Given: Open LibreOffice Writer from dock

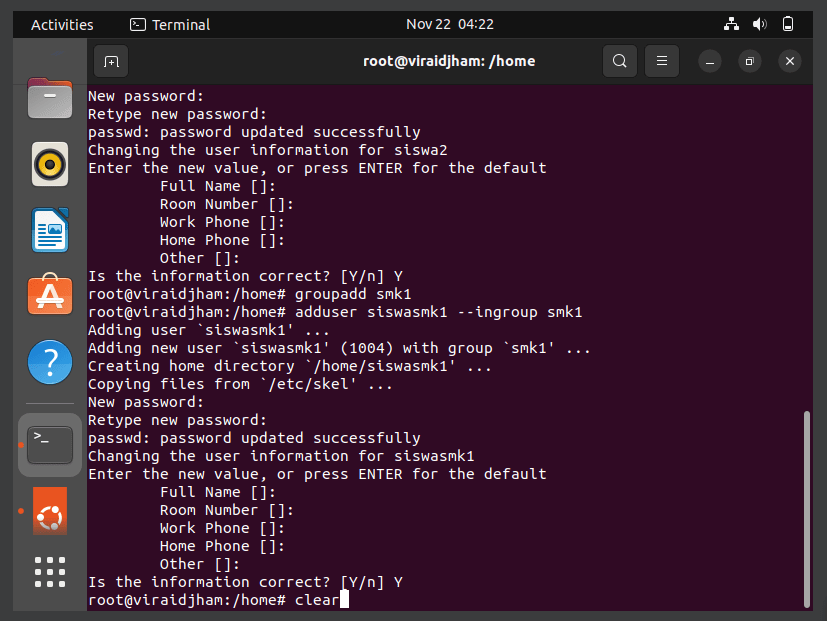Looking at the screenshot, I should point(50,230).
